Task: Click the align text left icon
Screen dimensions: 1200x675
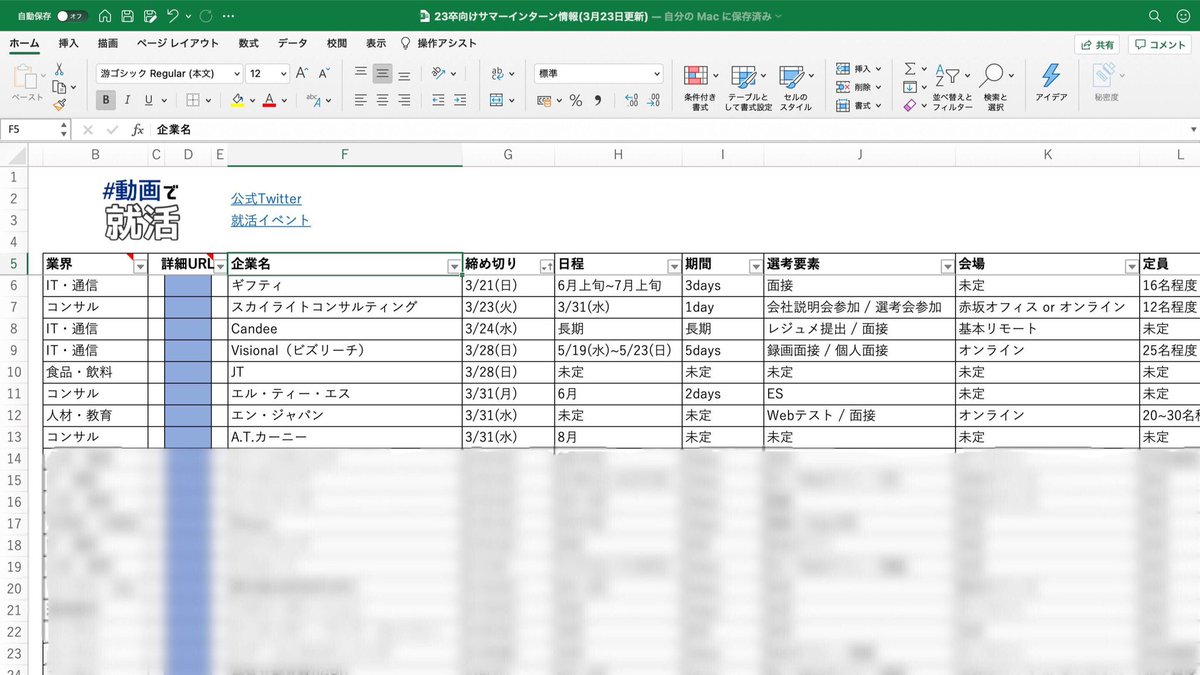Action: click(x=361, y=100)
